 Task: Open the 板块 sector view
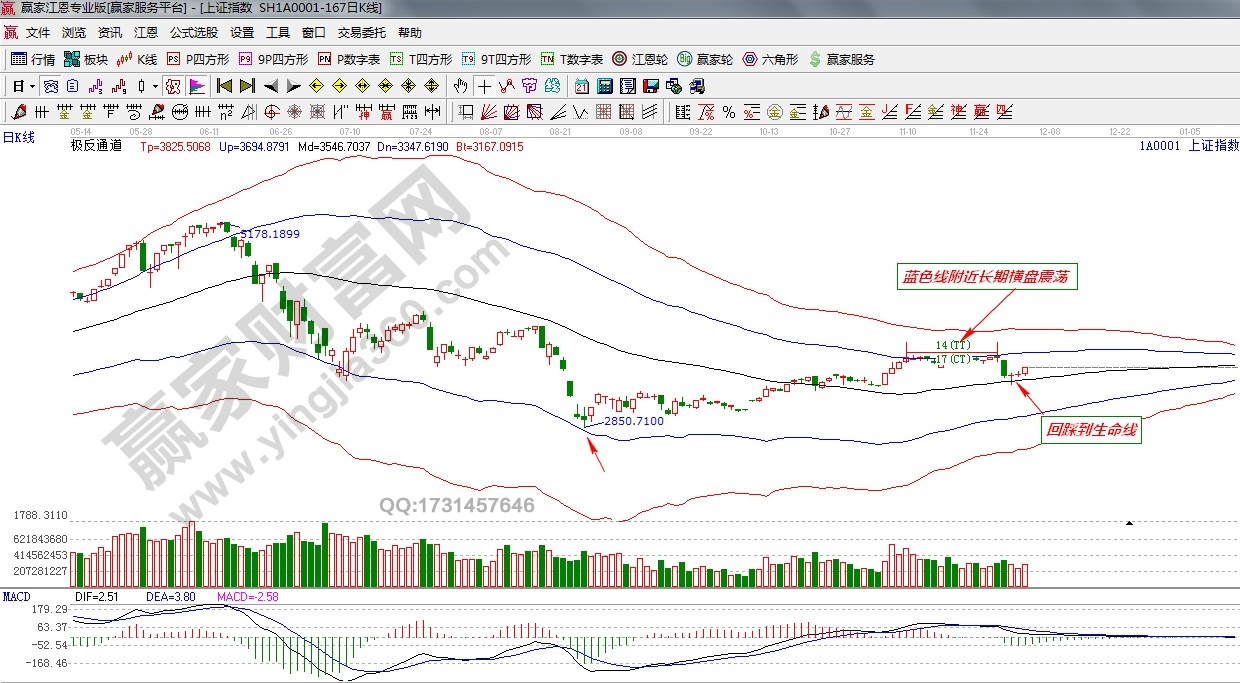point(86,59)
